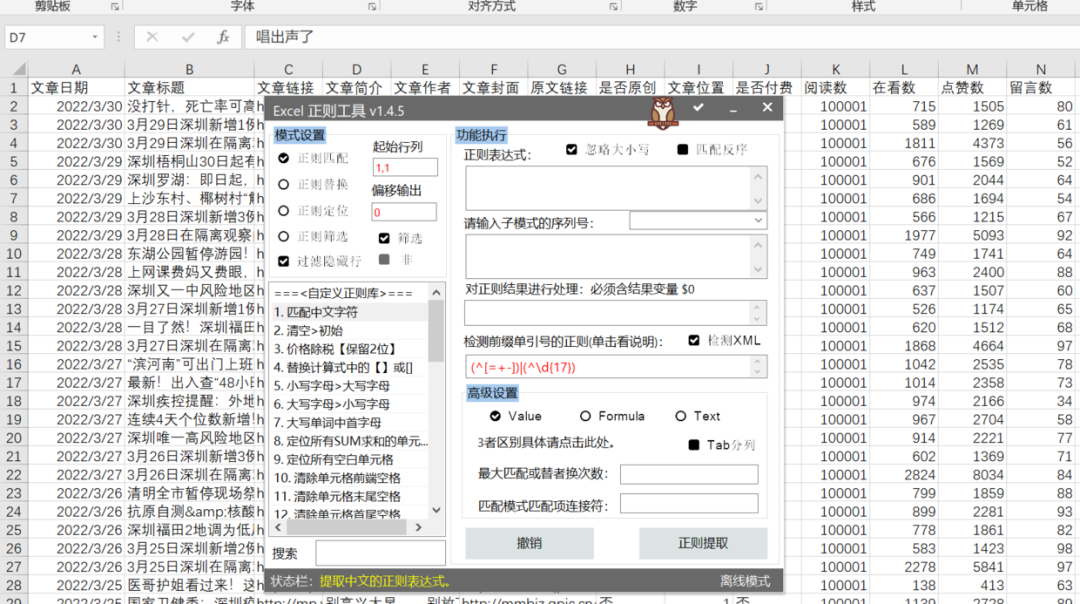Image resolution: width=1080 pixels, height=604 pixels.
Task: Click right arrow of regex library horizontal scrollbar
Action: [x=418, y=528]
